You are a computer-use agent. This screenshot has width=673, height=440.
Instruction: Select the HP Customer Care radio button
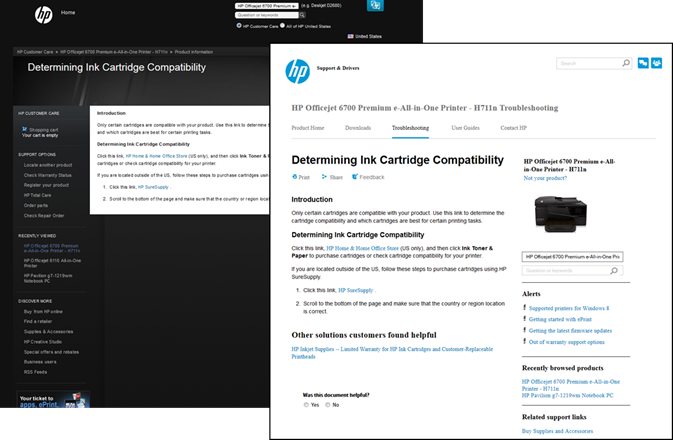(239, 26)
